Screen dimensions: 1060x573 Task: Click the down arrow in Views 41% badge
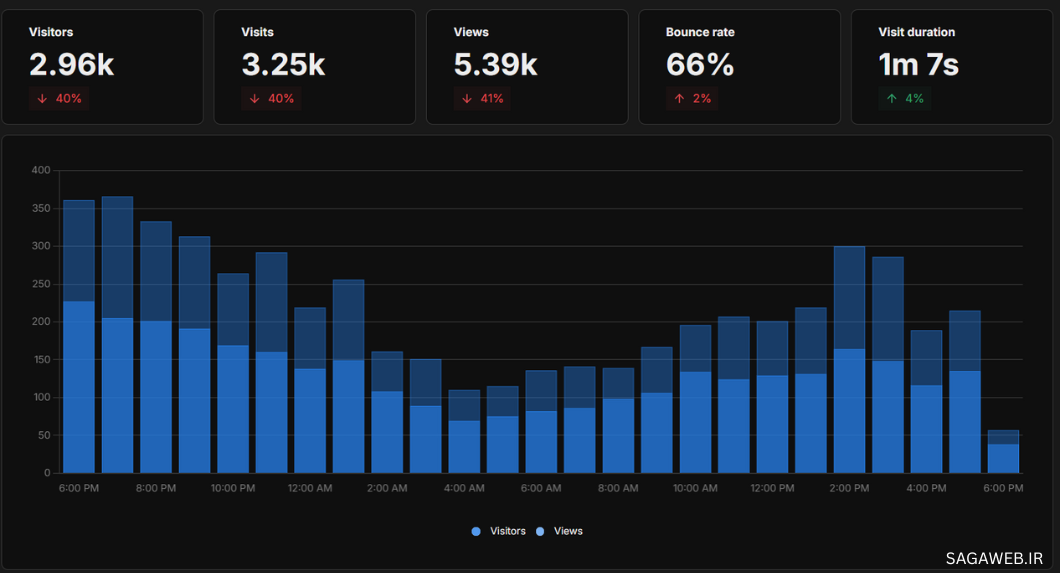(466, 99)
